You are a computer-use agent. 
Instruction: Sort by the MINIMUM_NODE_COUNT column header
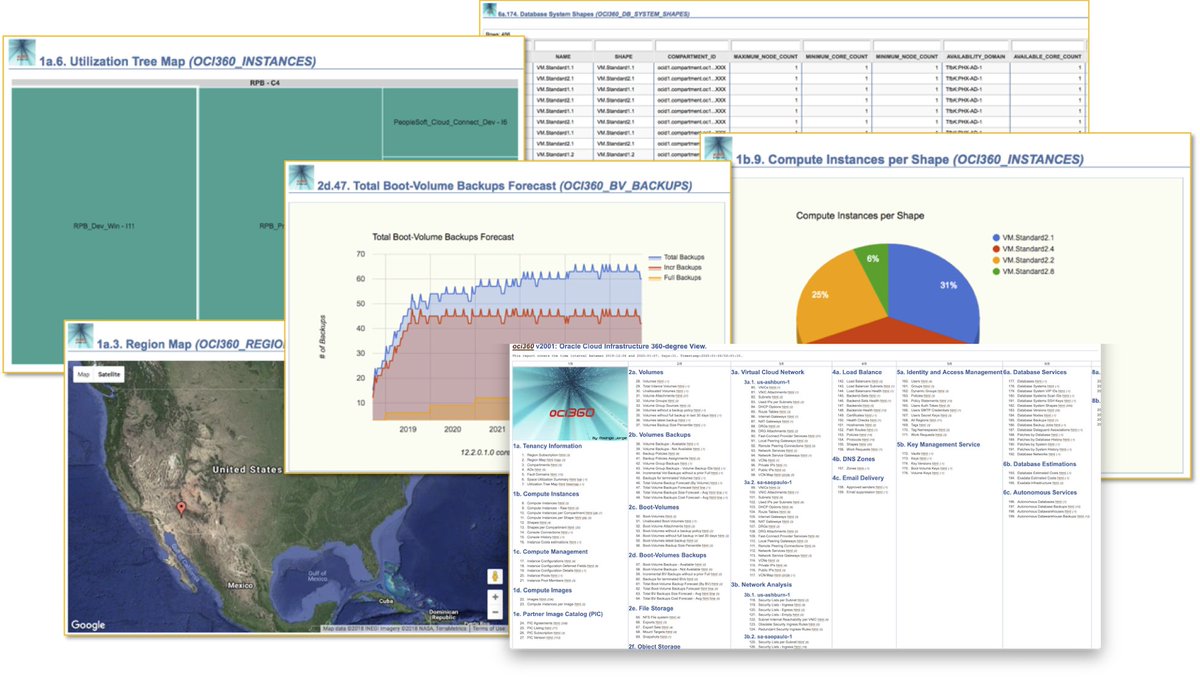[x=906, y=57]
